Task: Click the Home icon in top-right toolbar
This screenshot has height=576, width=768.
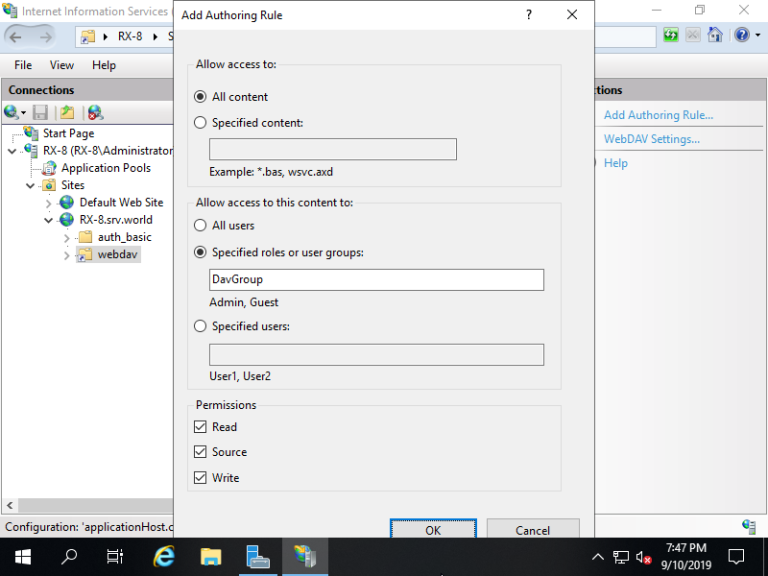Action: (715, 35)
